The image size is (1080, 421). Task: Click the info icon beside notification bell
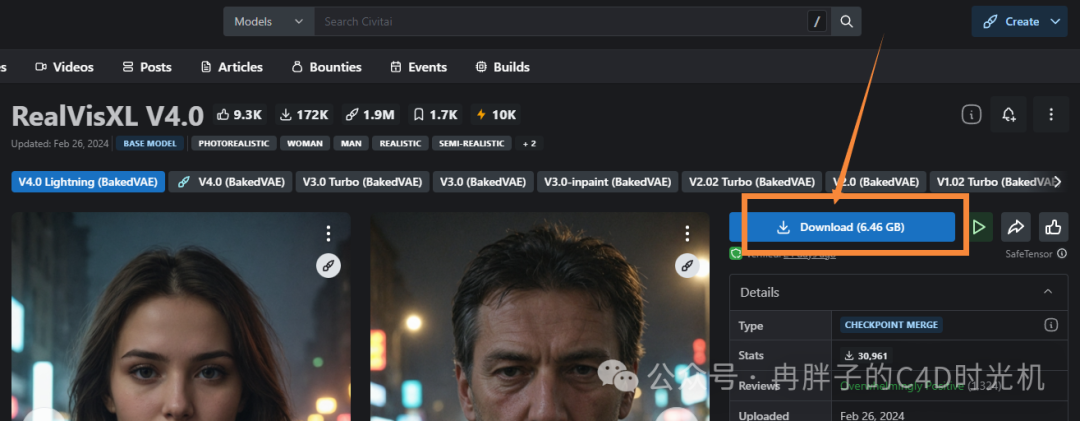[x=971, y=115]
